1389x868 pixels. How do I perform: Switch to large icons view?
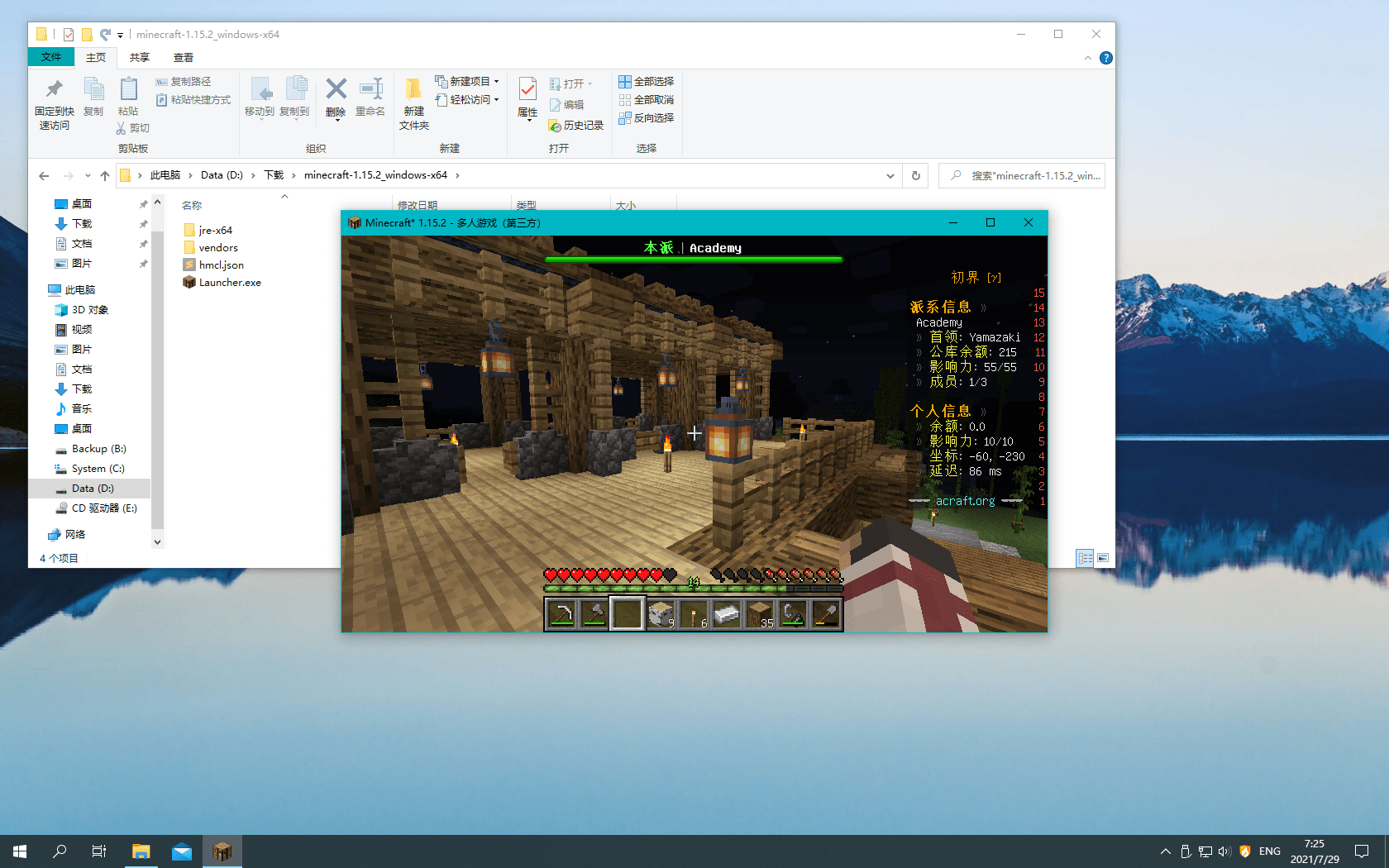tap(1103, 558)
